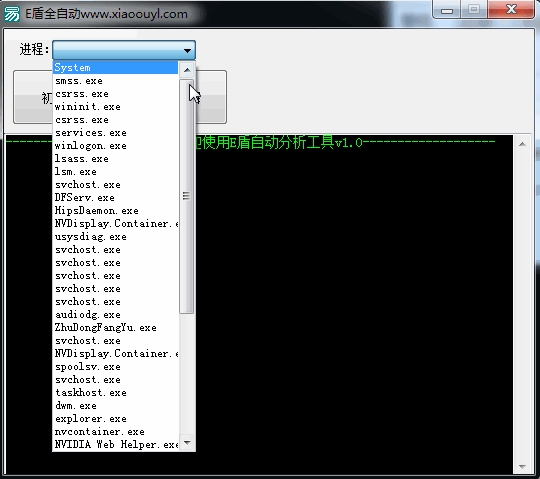Select winlogon.exe process
The image size is (540, 479).
click(x=115, y=146)
